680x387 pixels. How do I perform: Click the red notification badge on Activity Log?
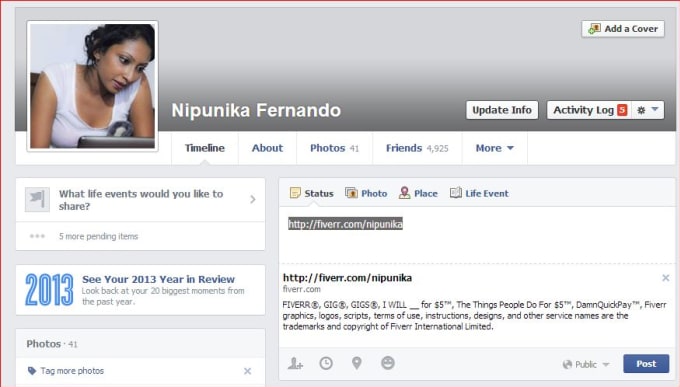point(622,110)
